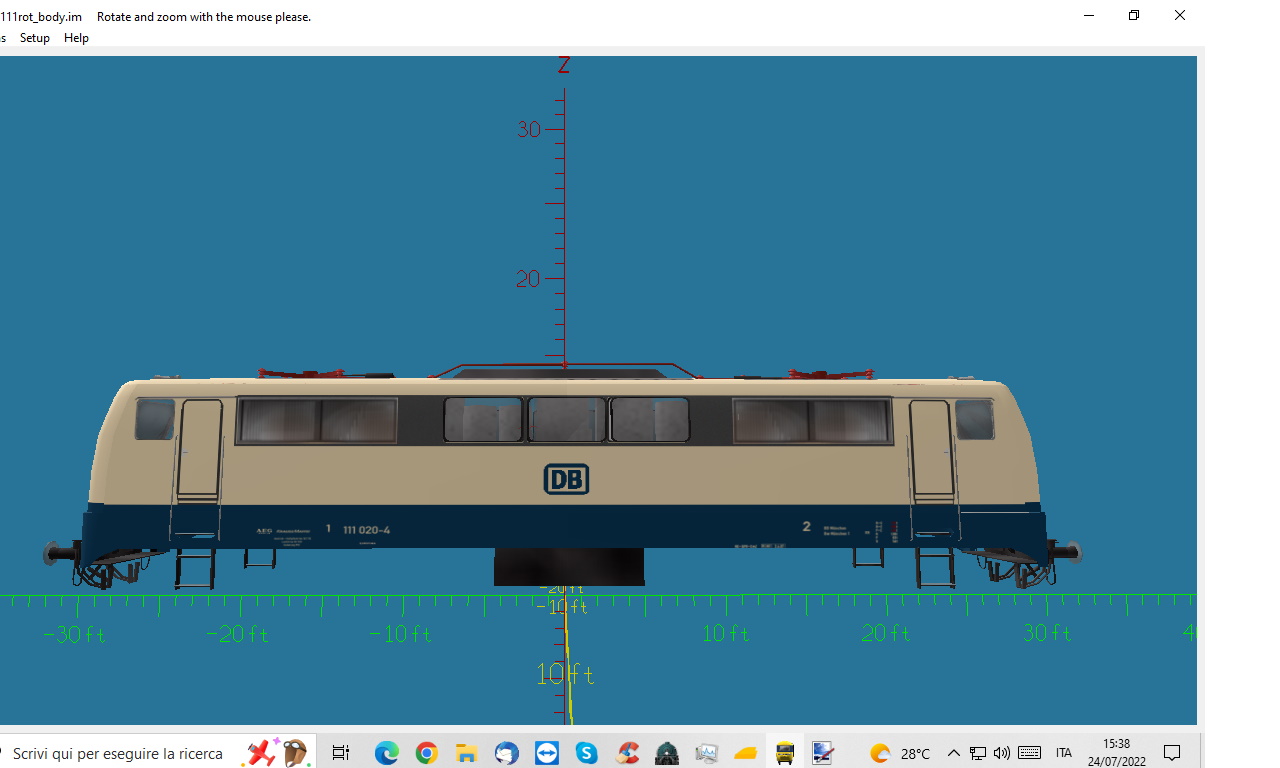Click the -30 ft horizontal axis label
This screenshot has width=1280, height=768.
73,634
